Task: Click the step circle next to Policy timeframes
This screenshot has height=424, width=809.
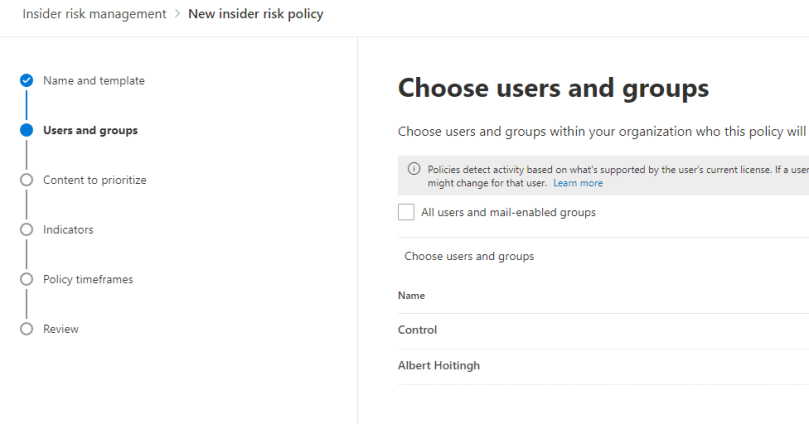Action: [x=26, y=280]
